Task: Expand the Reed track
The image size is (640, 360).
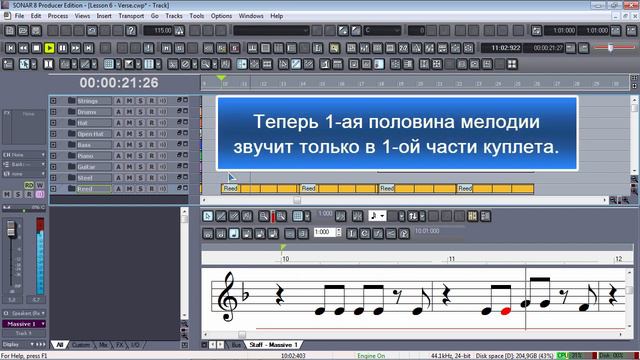Action: coord(53,189)
